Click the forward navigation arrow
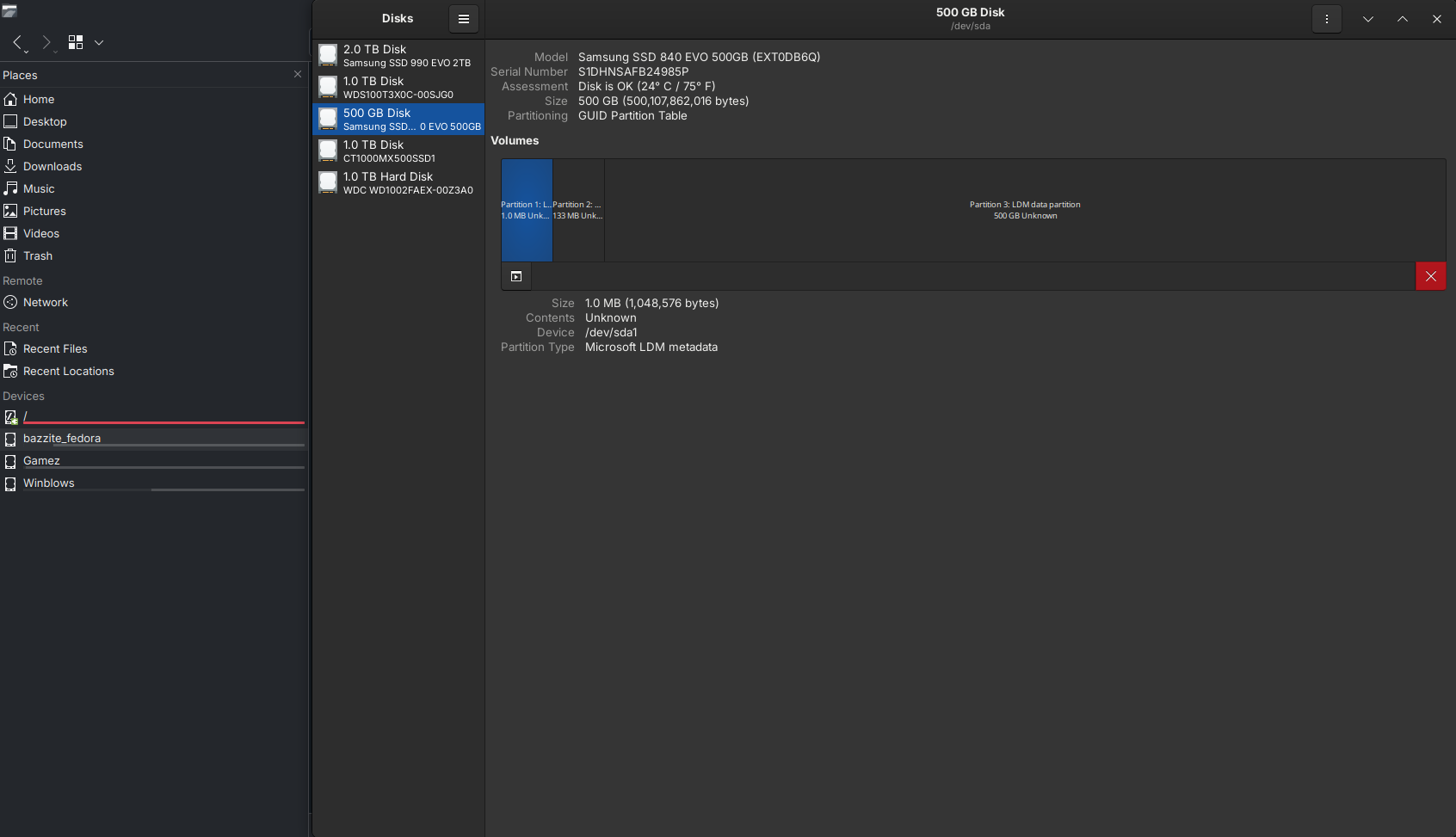 point(46,41)
